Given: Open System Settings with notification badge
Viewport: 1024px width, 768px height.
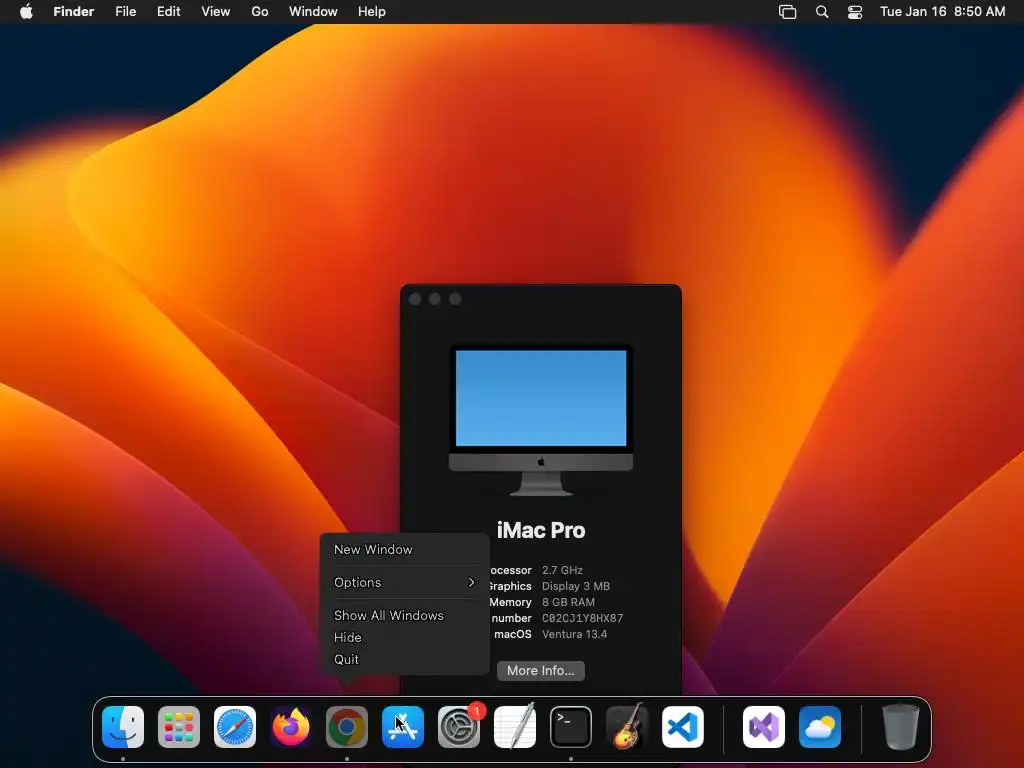Looking at the screenshot, I should (459, 727).
